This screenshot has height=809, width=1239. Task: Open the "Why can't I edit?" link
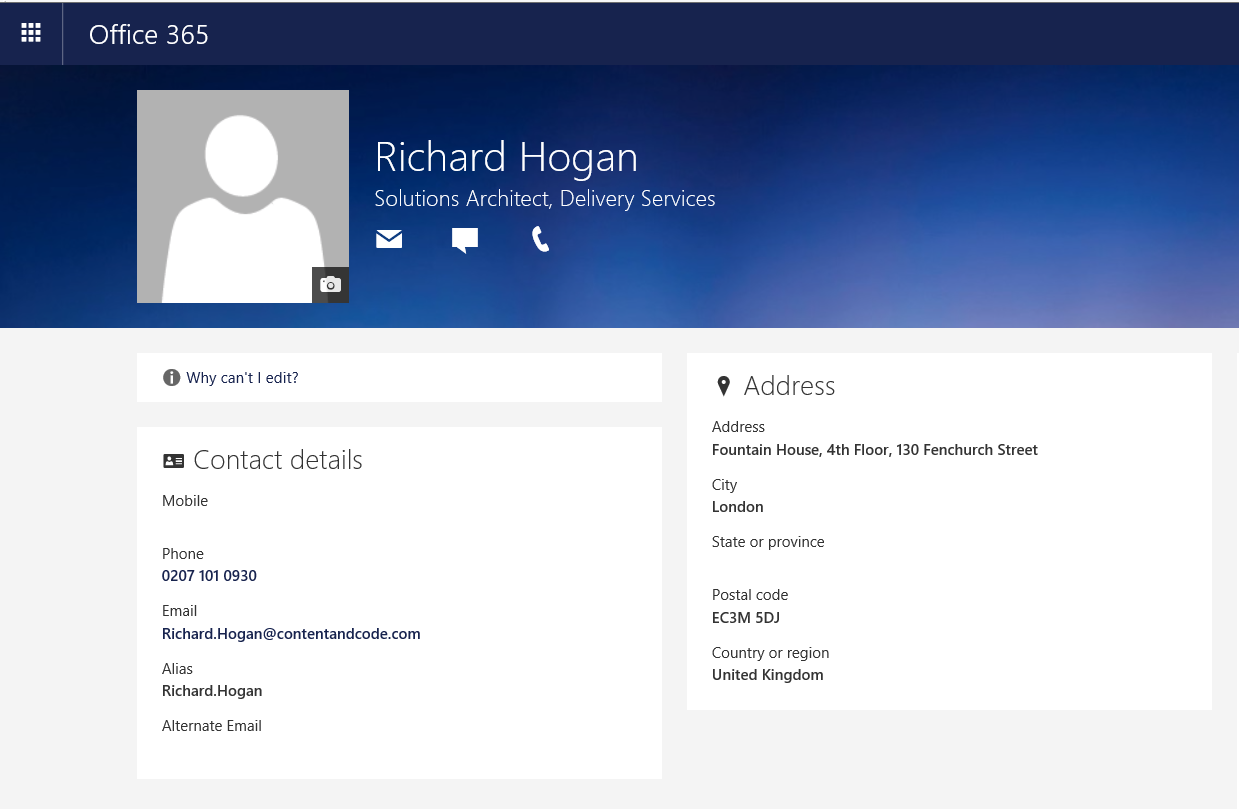click(242, 378)
